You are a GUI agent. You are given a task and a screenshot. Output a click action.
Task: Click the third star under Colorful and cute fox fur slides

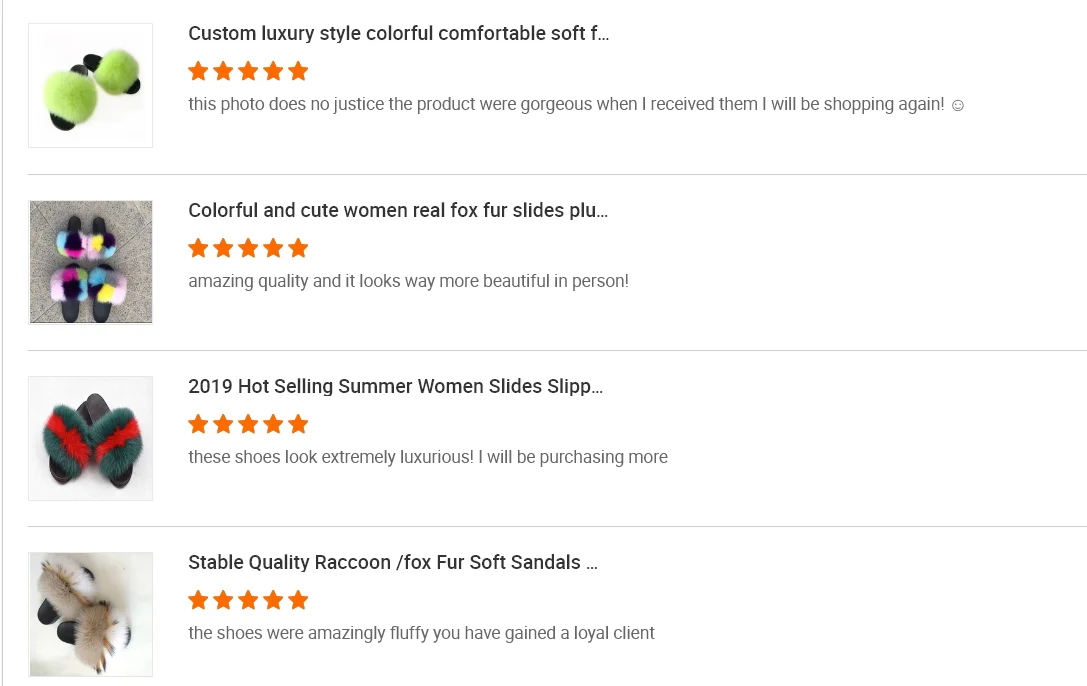[x=248, y=248]
